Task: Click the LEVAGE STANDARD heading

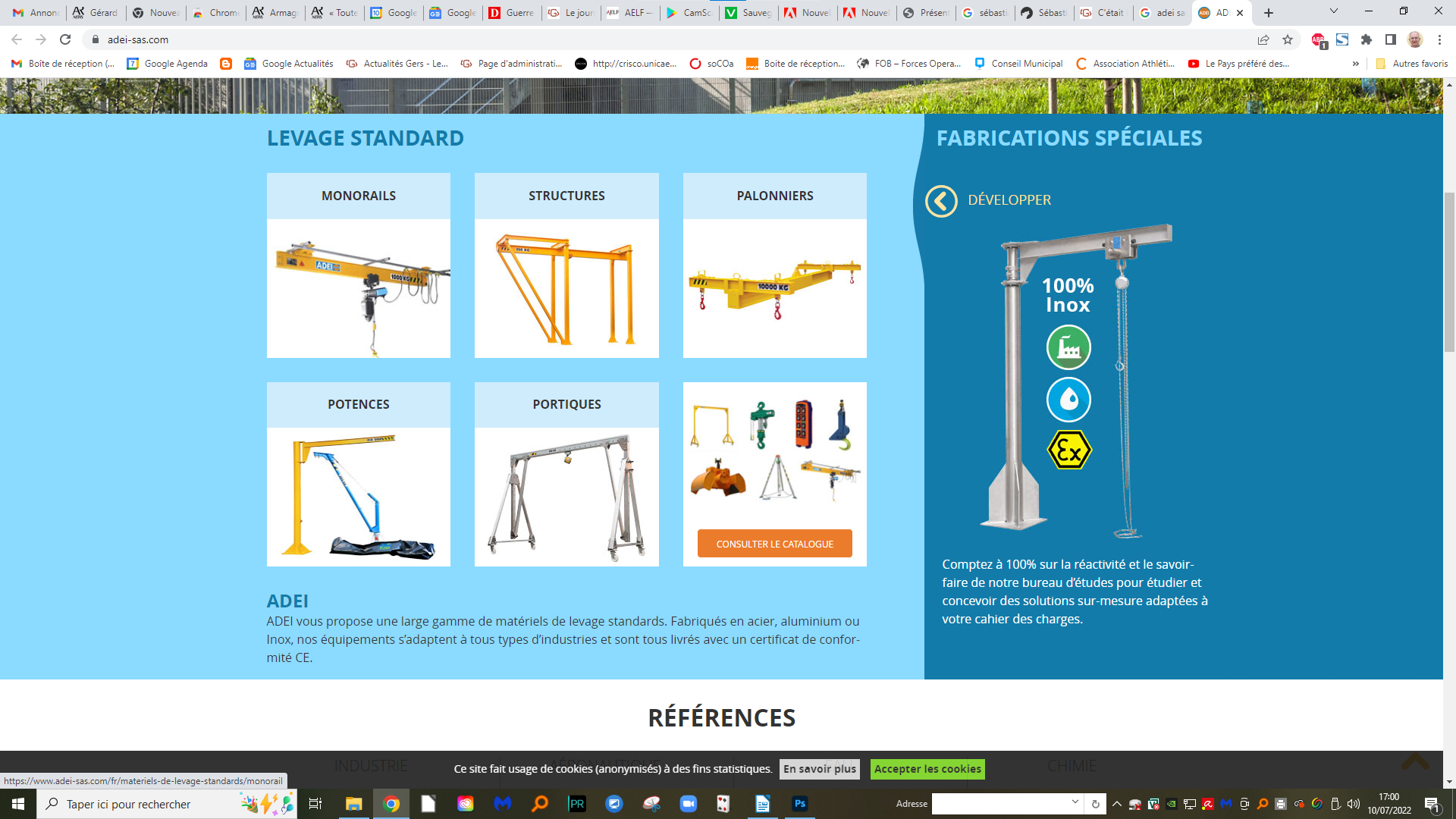Action: coord(365,138)
